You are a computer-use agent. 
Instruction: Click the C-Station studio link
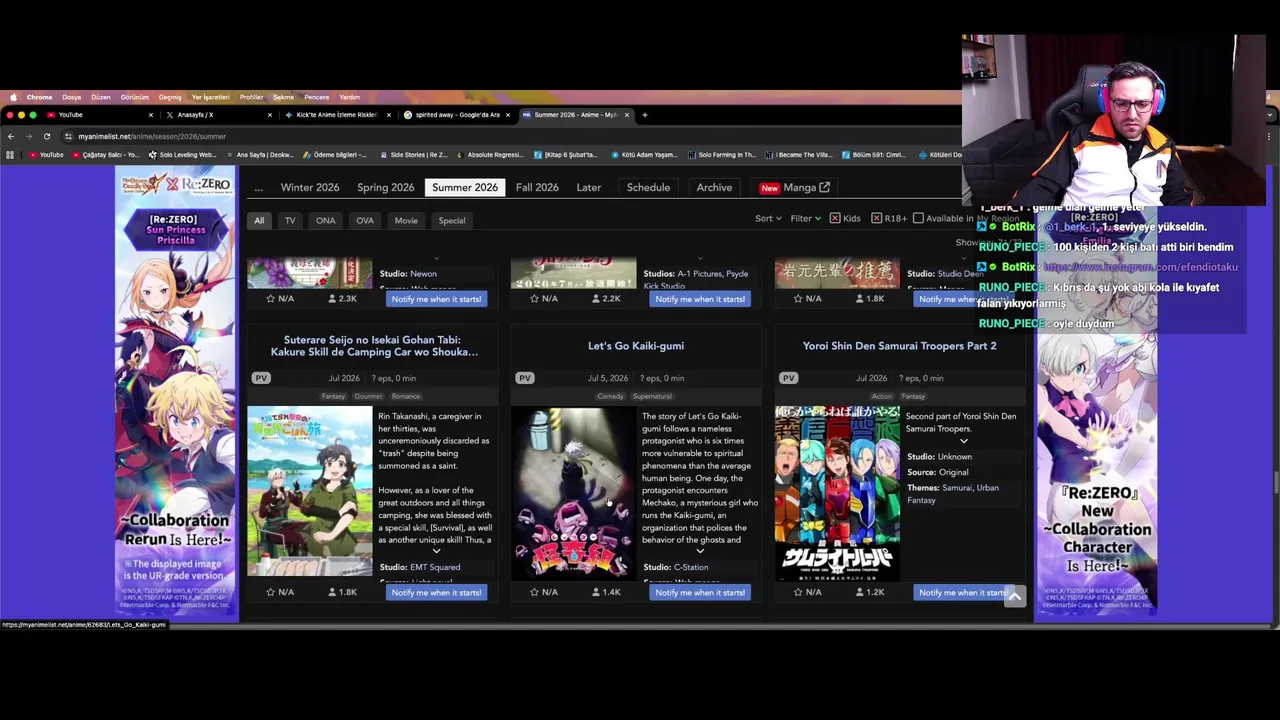[x=691, y=567]
